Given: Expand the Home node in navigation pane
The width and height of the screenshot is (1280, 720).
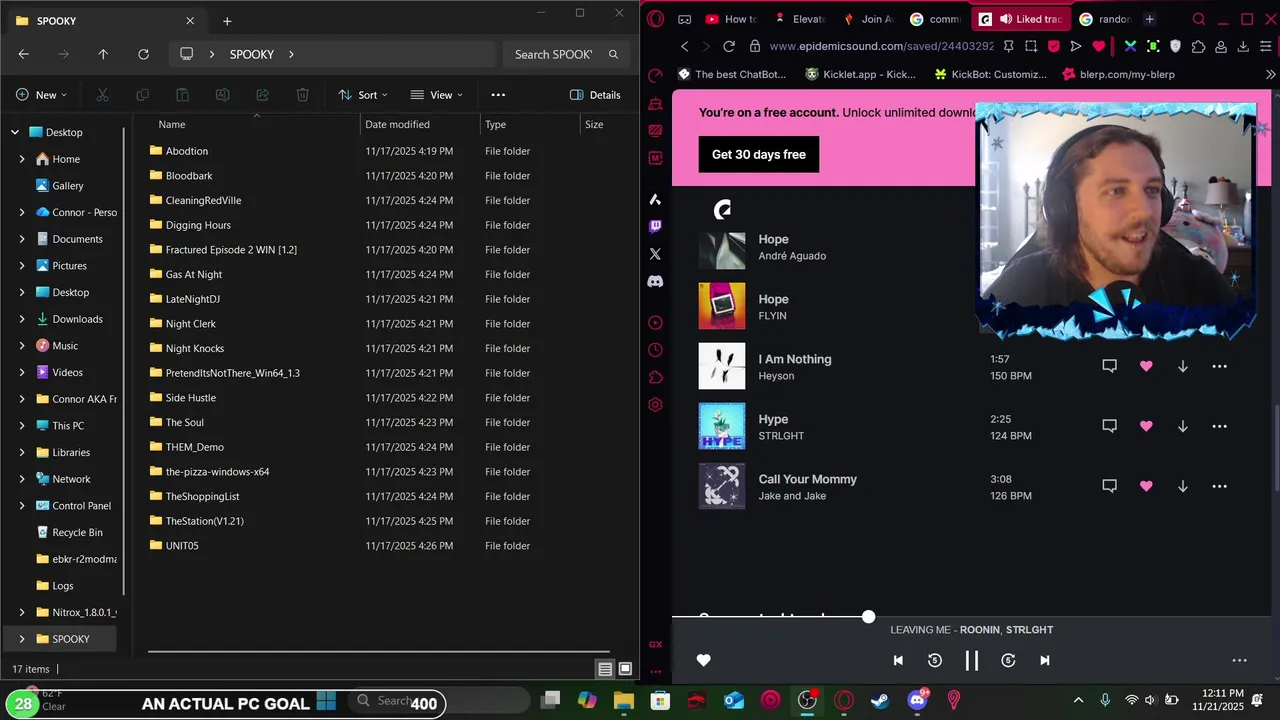Looking at the screenshot, I should tap(22, 159).
